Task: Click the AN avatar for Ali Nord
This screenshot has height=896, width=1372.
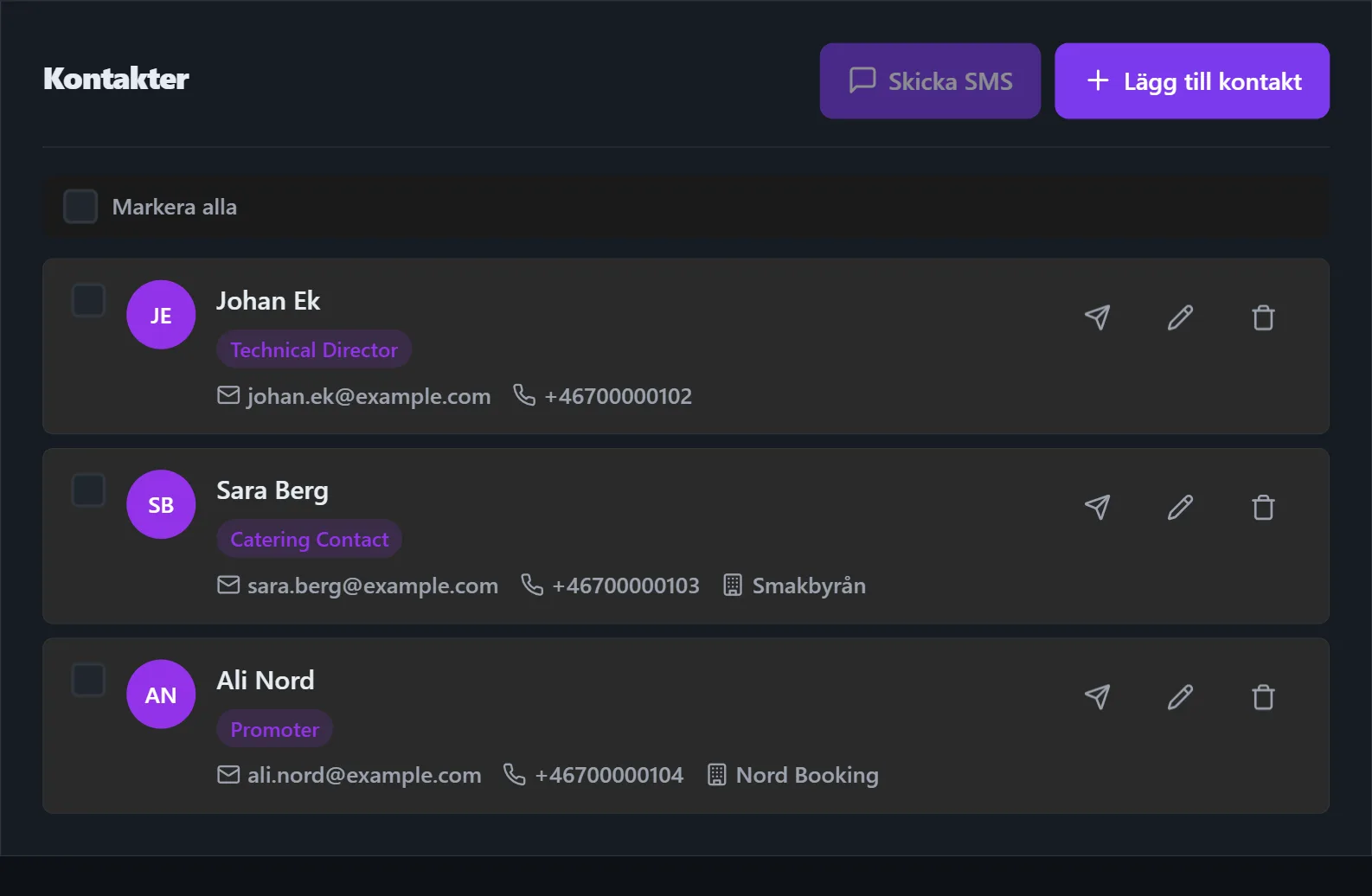Action: point(161,694)
